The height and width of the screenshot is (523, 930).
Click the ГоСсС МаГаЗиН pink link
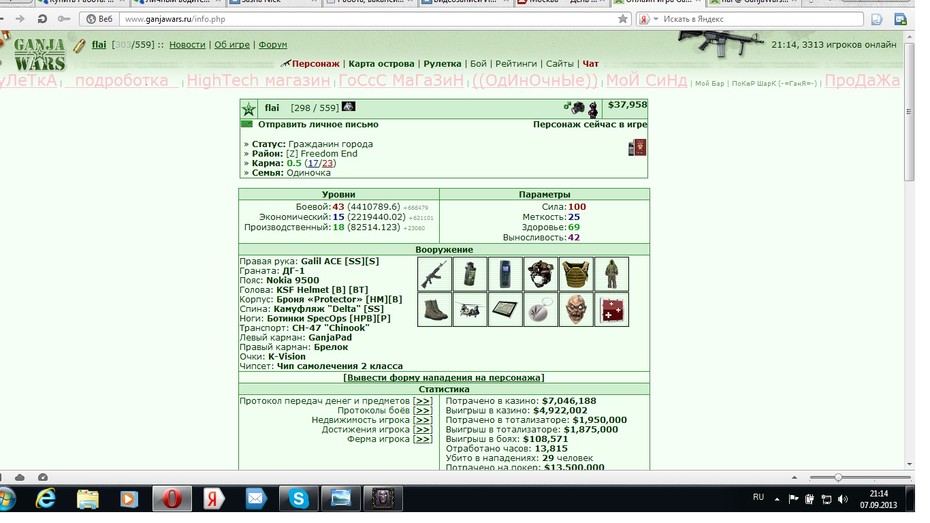tap(401, 81)
